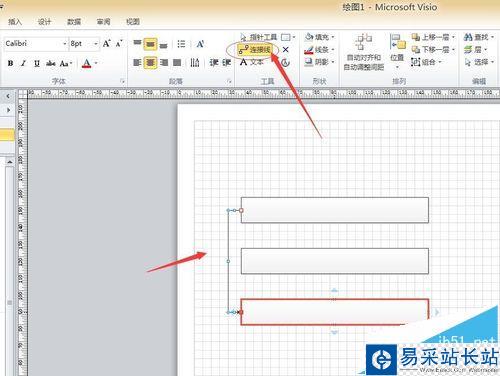Click Bring Forward (上移一层)

pos(433,37)
